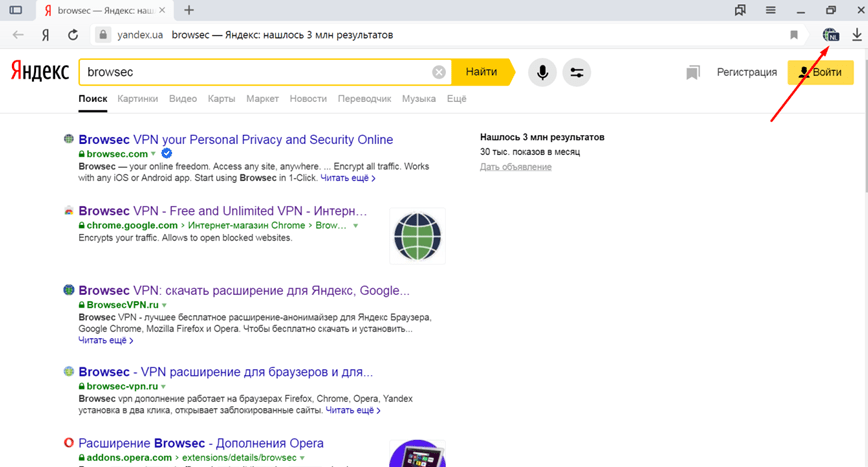The width and height of the screenshot is (868, 467).
Task: Expand dropdown arrow next to browsec.com
Action: (x=153, y=154)
